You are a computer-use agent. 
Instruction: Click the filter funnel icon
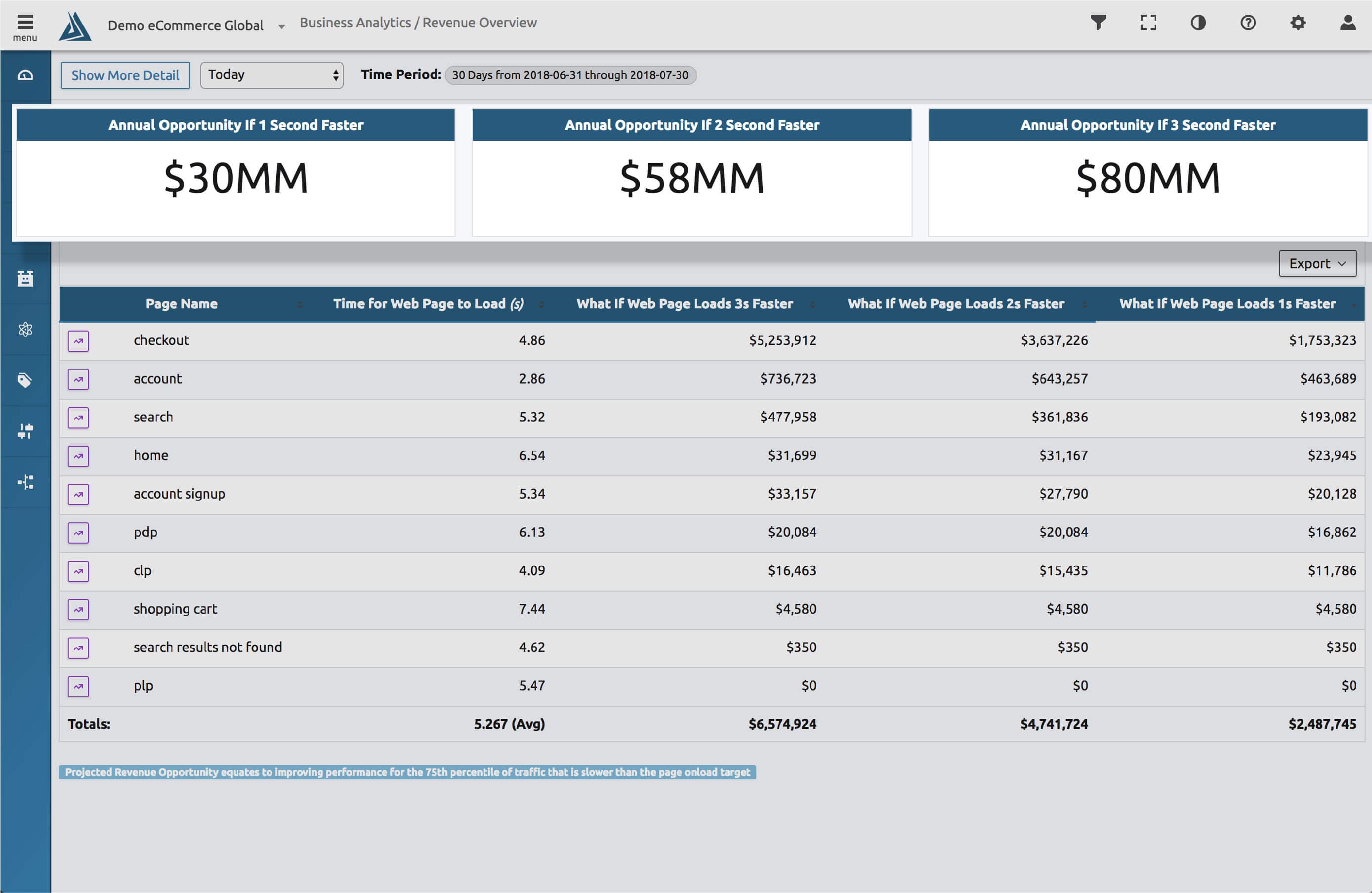pos(1098,22)
